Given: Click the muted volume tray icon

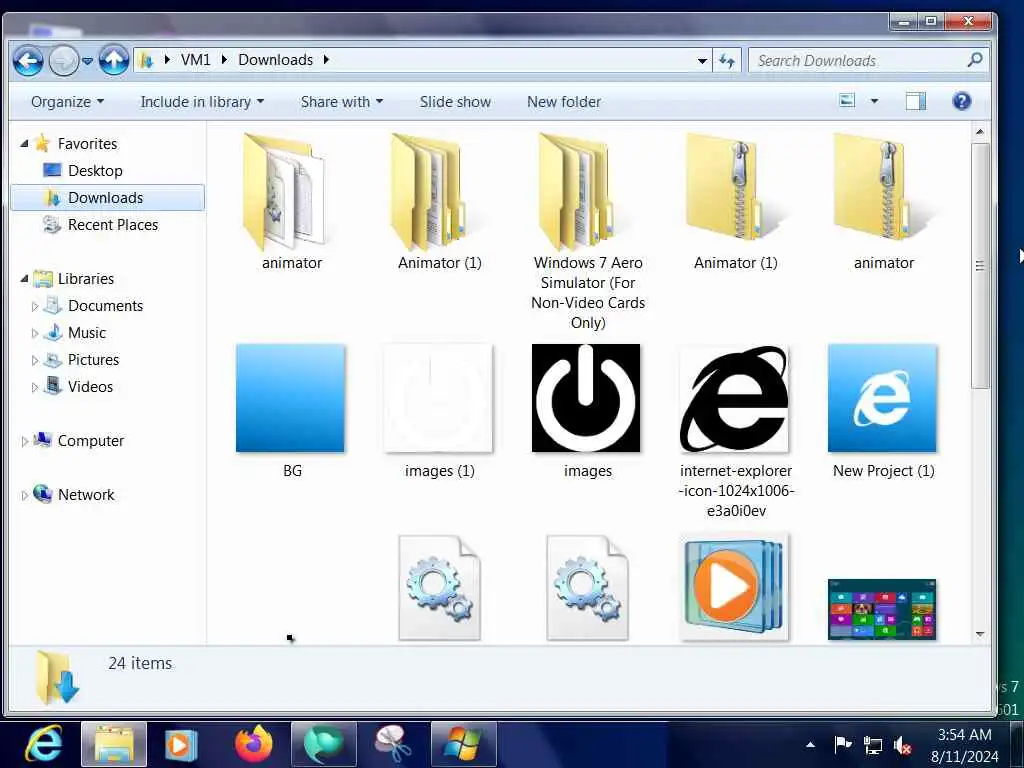Looking at the screenshot, I should pyautogui.click(x=903, y=745).
